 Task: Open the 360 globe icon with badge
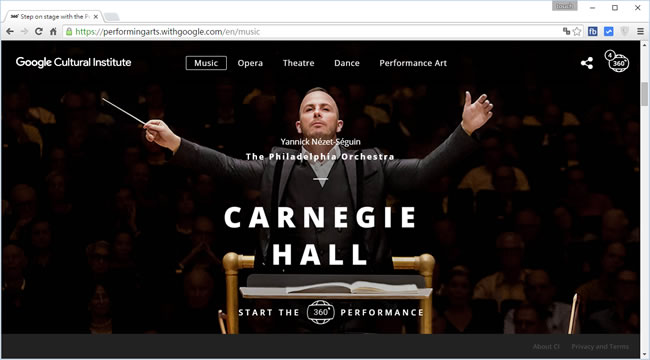tap(618, 61)
